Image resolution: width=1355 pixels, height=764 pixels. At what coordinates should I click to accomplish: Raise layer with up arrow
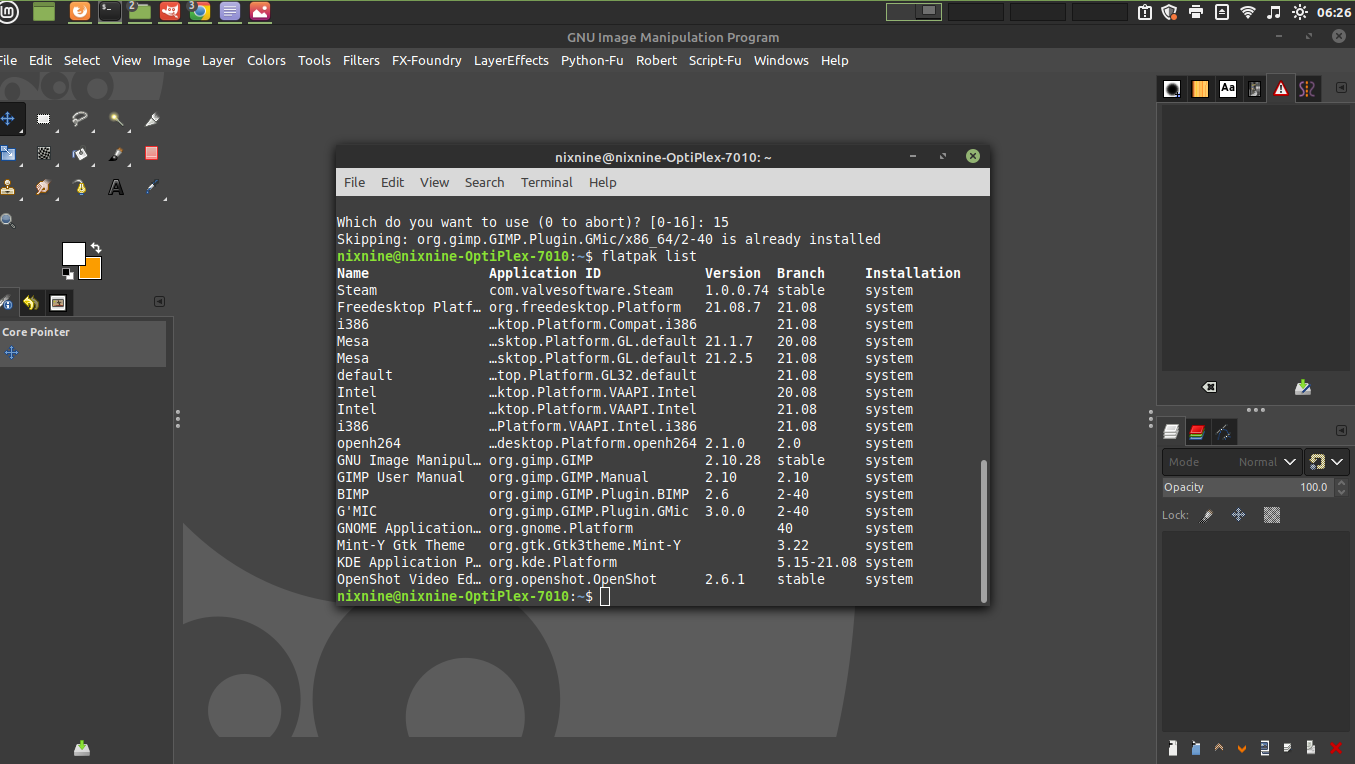[1219, 747]
